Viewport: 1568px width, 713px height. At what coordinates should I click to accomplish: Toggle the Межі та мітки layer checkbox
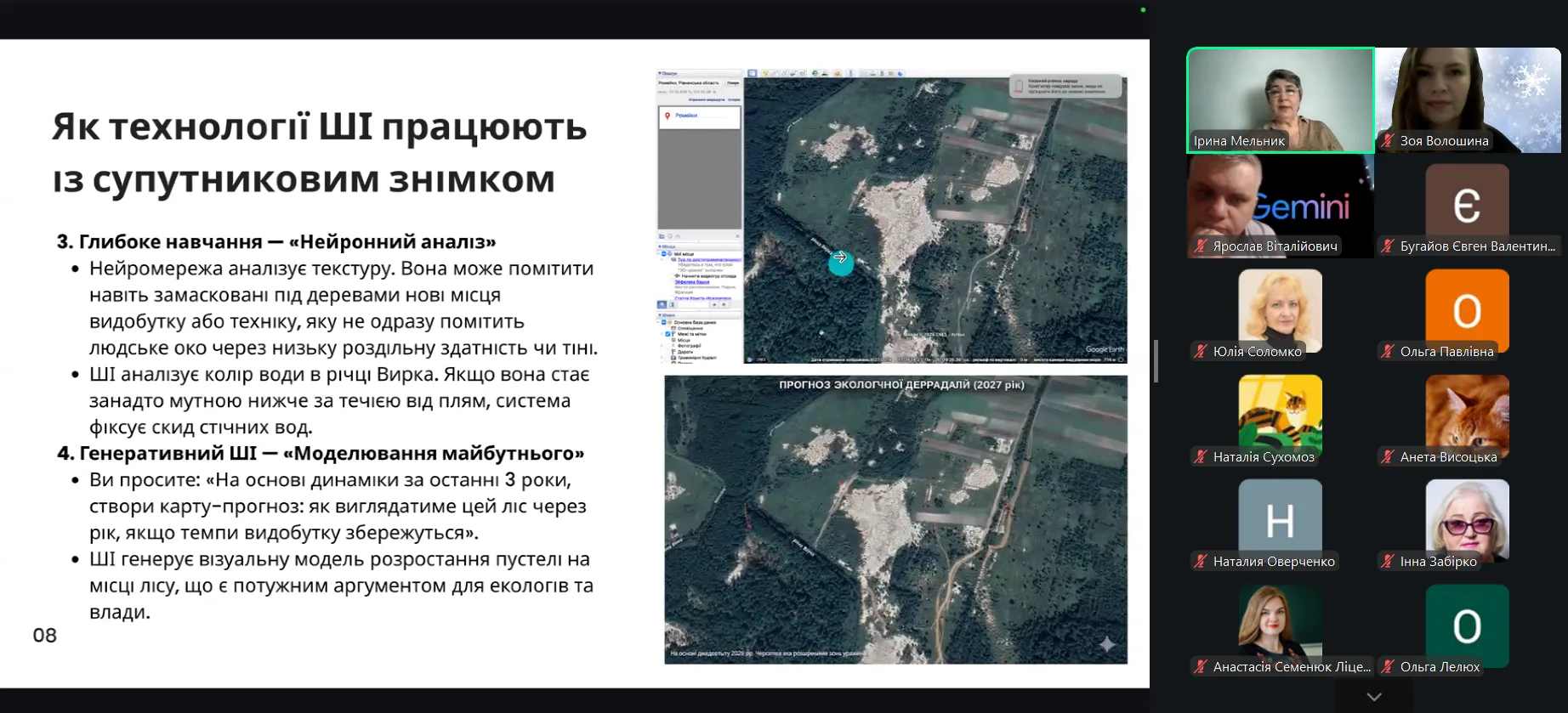point(668,334)
